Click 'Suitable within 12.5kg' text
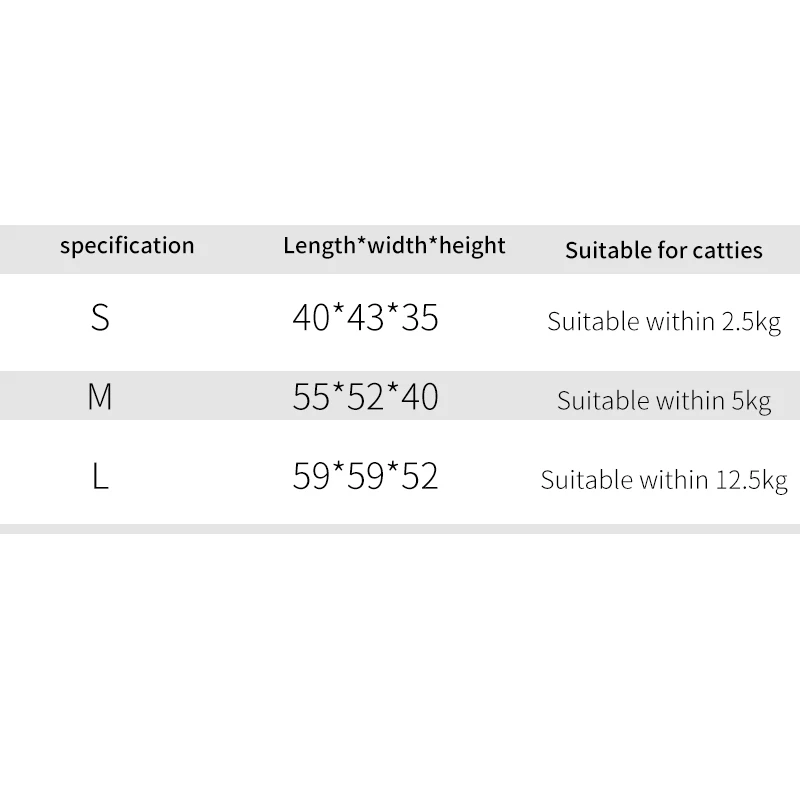The height and width of the screenshot is (800, 800). pyautogui.click(x=663, y=480)
